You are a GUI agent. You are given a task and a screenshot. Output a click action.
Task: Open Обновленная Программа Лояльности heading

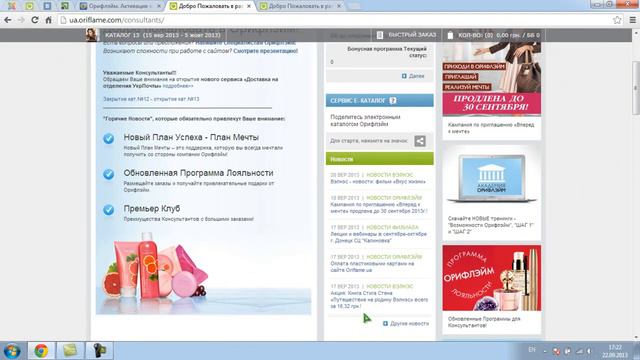[198, 173]
